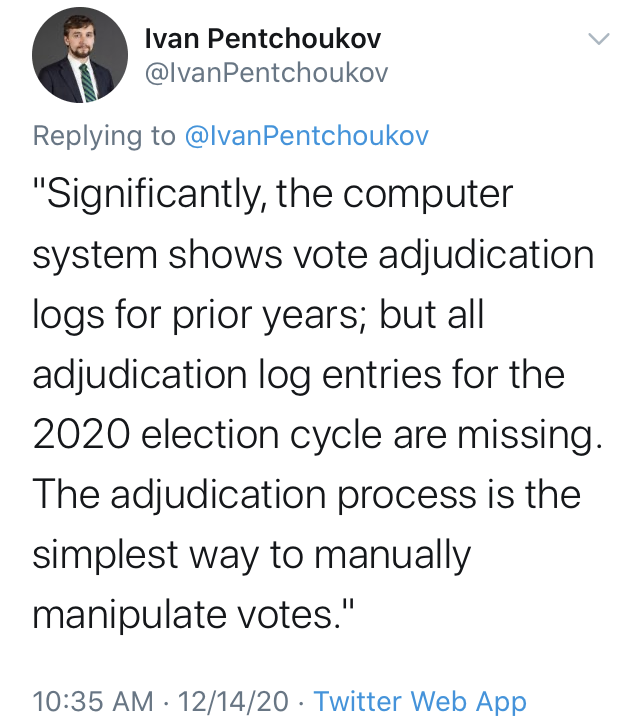Click the 10:35 AM timestamp

pos(93,701)
